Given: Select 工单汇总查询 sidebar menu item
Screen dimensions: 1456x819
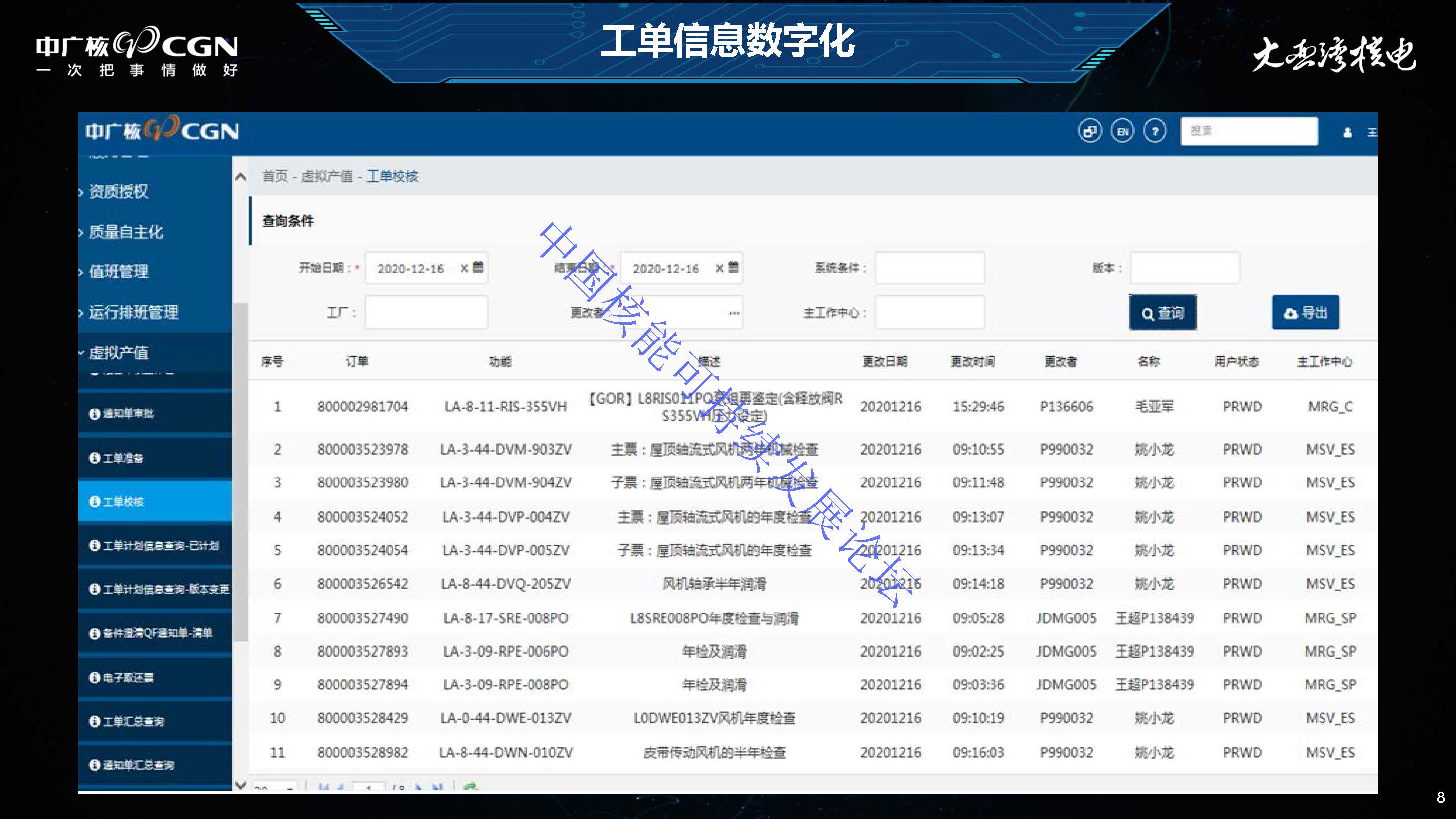Looking at the screenshot, I should 133,722.
